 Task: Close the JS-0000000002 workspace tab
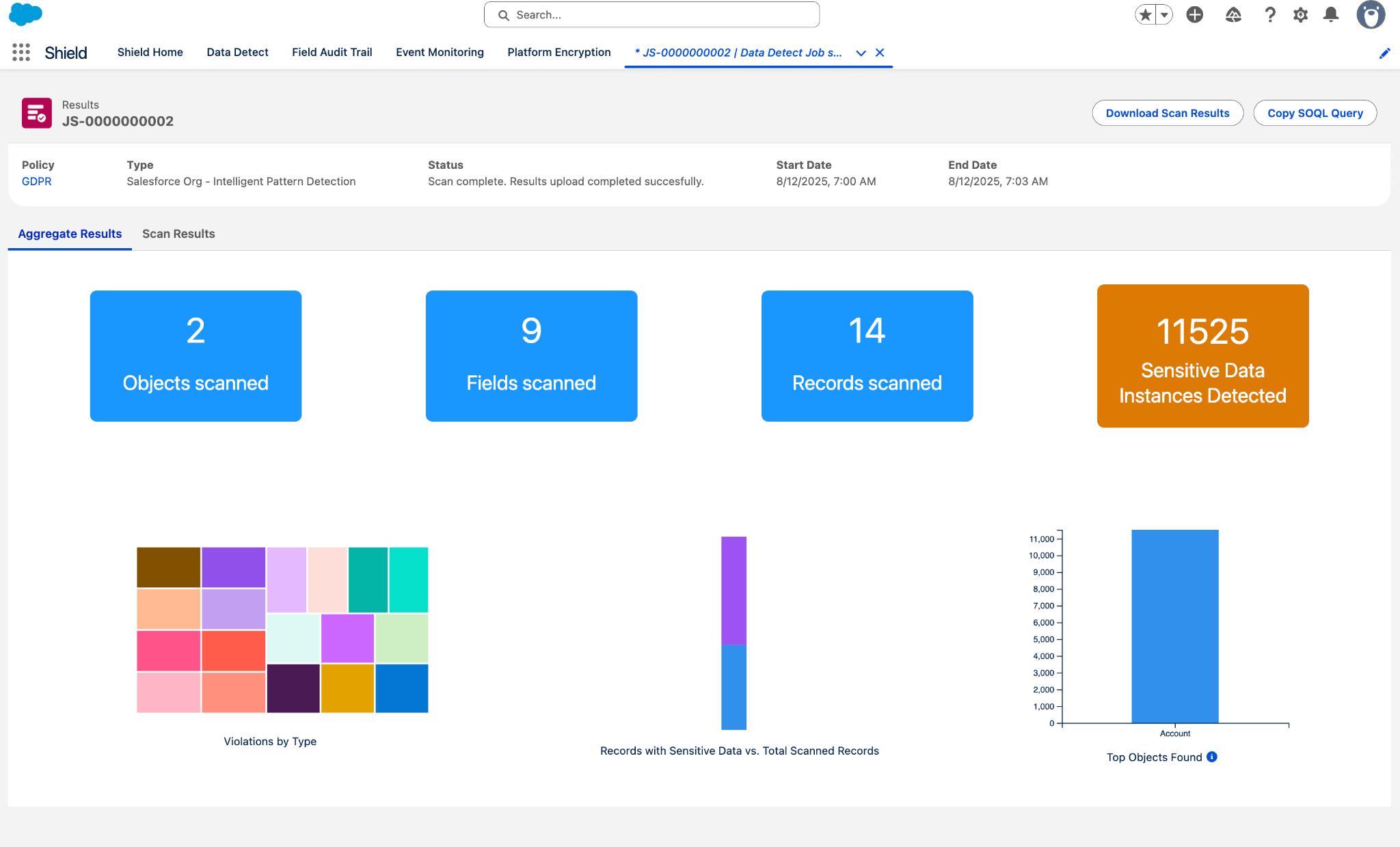[880, 53]
